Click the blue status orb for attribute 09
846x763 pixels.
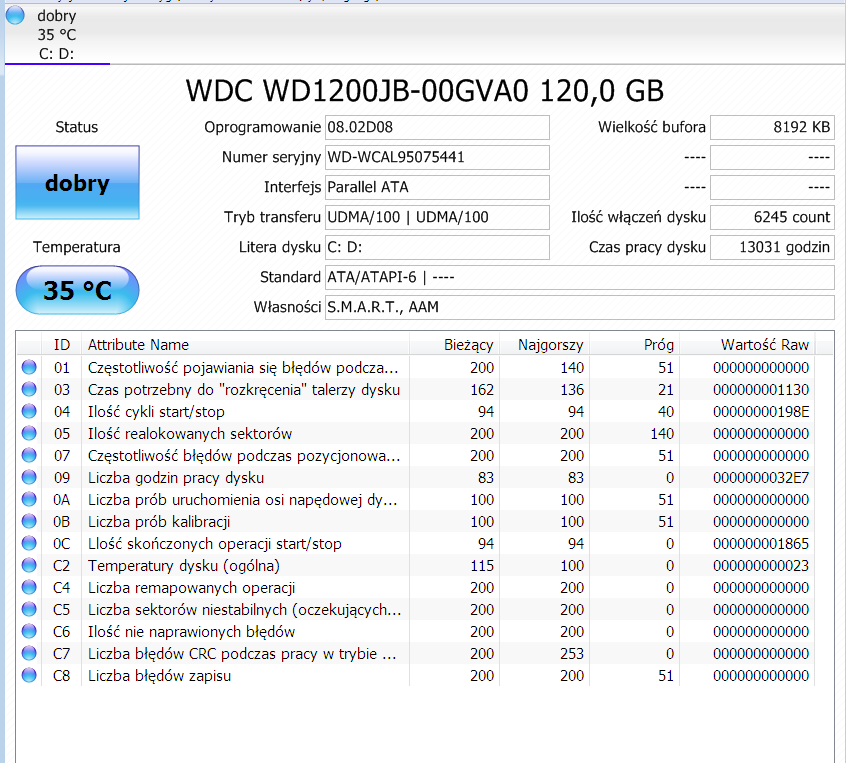click(x=29, y=478)
